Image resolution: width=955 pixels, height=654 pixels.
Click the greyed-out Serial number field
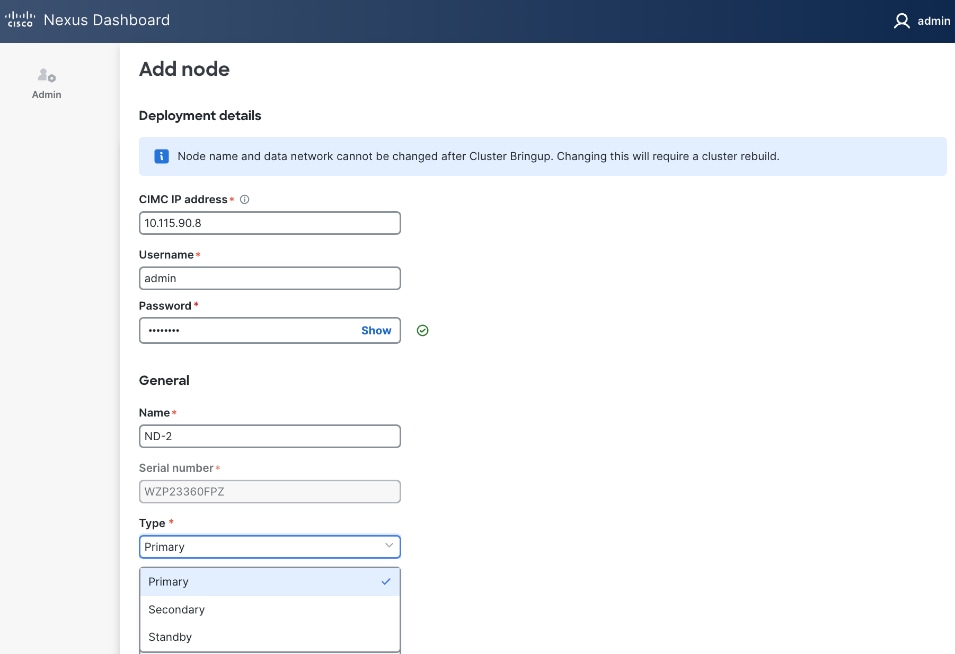pos(269,491)
